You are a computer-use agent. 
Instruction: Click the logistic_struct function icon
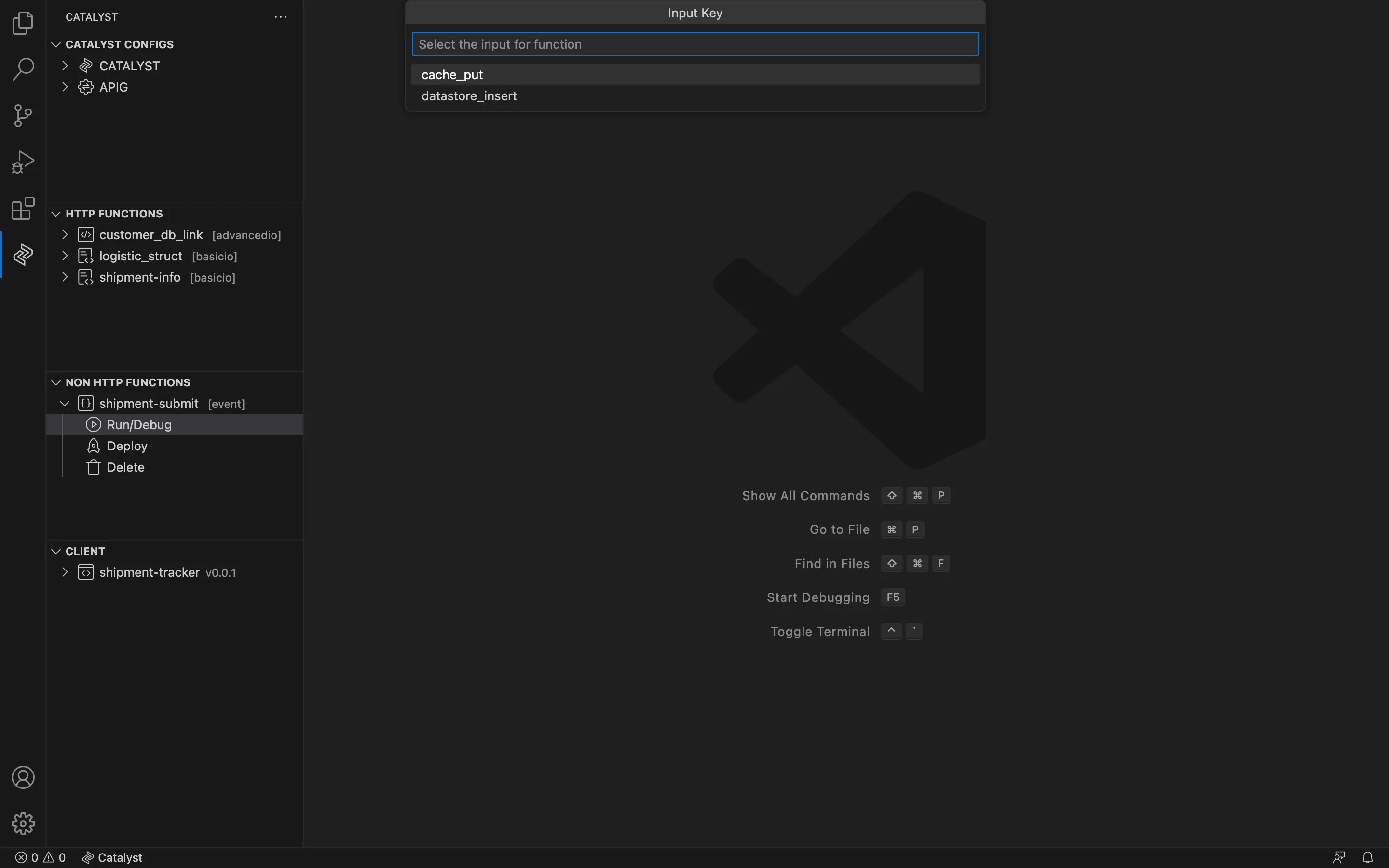tap(86, 256)
